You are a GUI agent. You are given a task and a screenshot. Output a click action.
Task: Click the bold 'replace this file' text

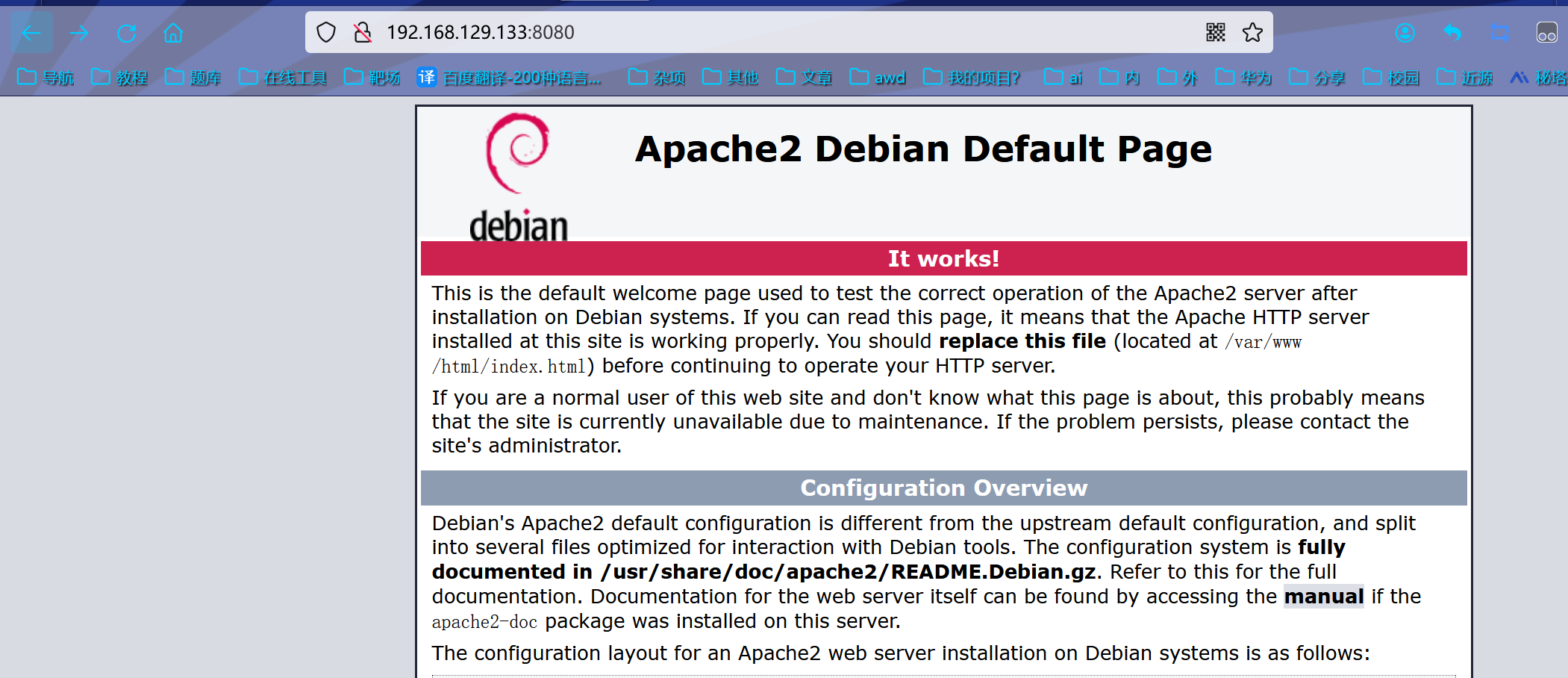point(1022,341)
